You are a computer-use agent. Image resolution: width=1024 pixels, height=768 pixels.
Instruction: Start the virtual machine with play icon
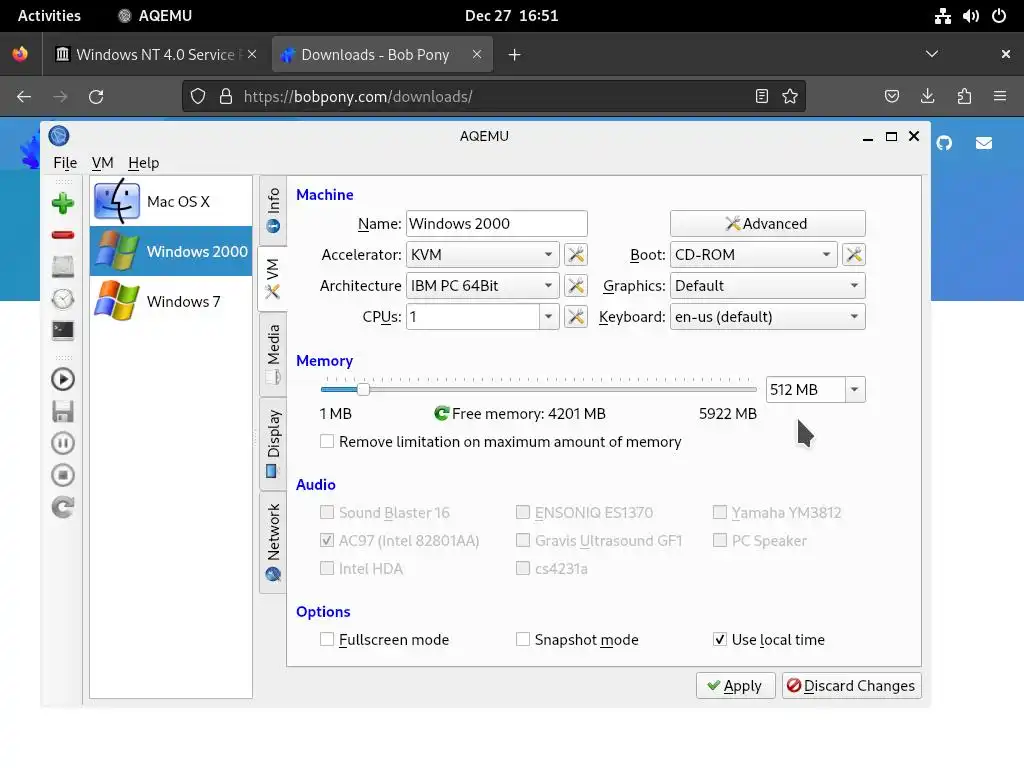pyautogui.click(x=63, y=379)
